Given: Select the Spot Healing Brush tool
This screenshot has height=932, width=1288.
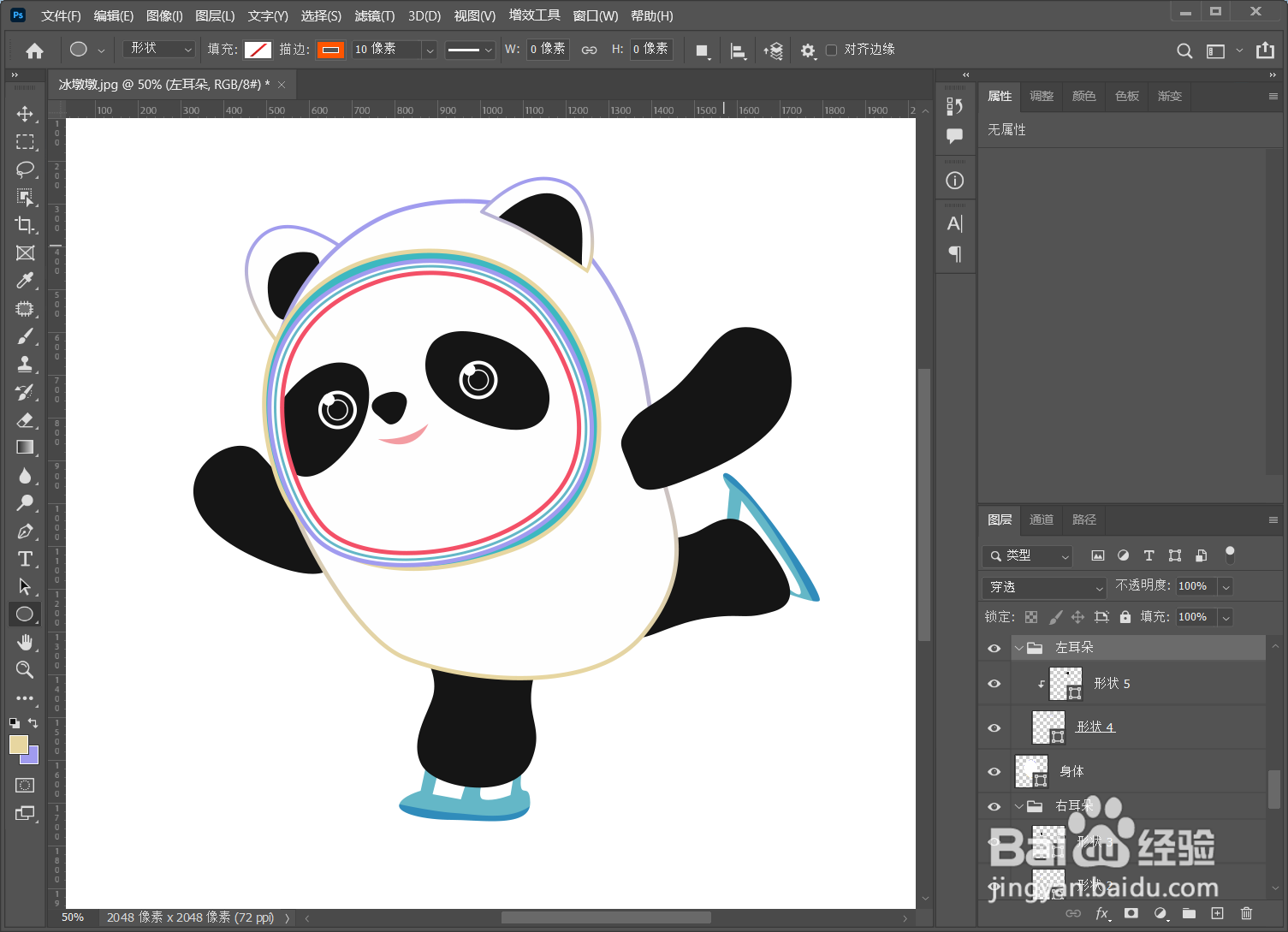Looking at the screenshot, I should click(25, 309).
